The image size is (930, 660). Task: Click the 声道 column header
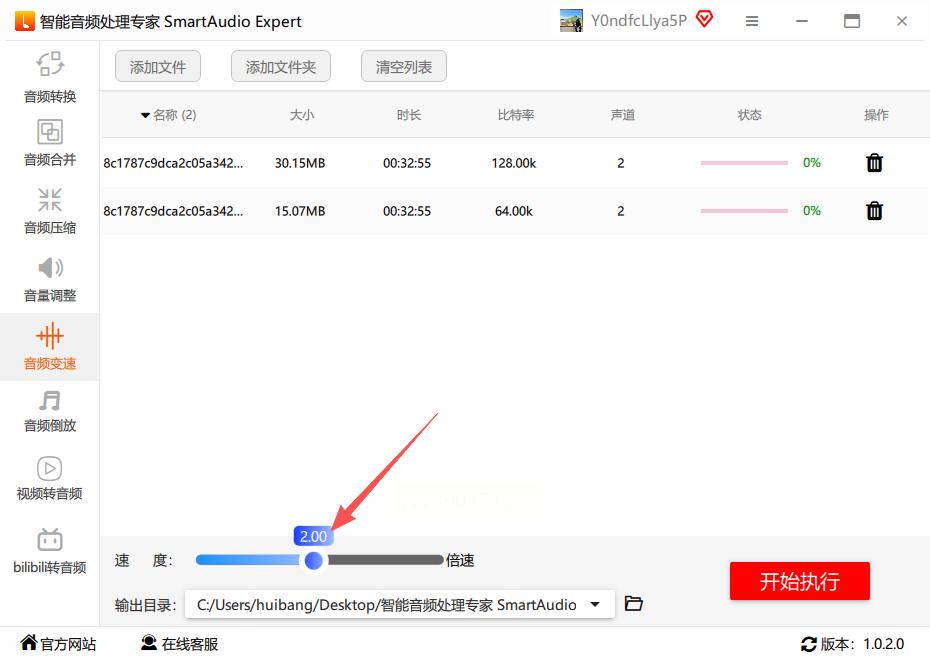click(623, 115)
